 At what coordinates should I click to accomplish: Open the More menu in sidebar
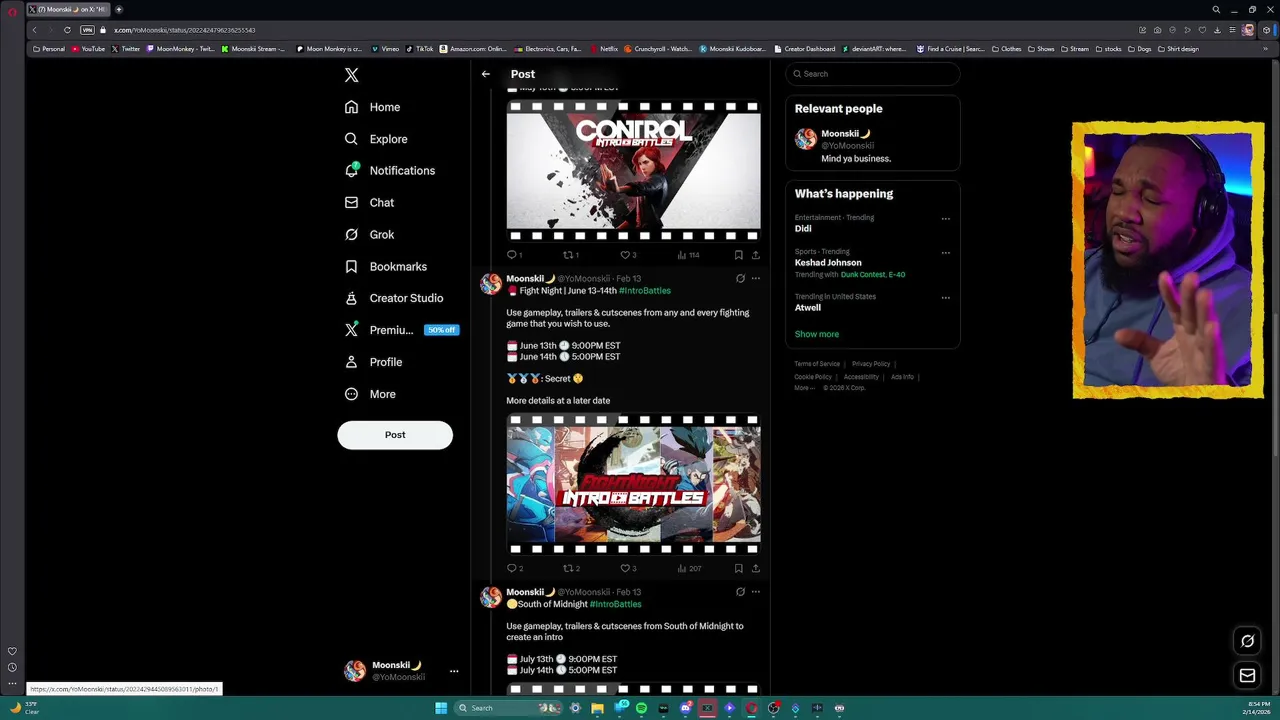369,394
